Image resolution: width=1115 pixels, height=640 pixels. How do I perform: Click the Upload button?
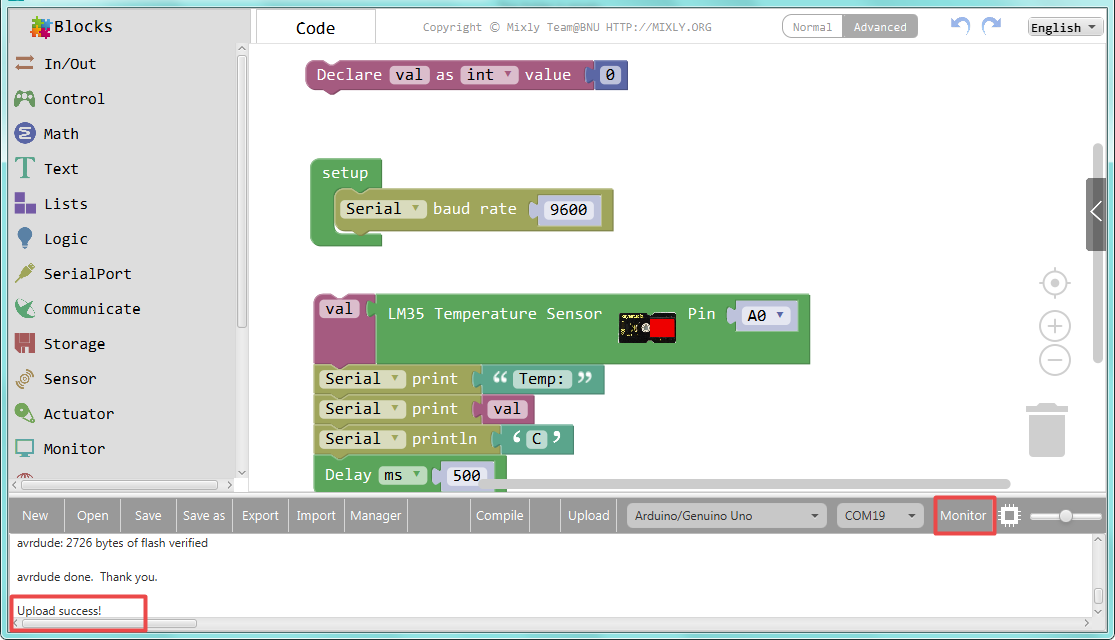pos(589,516)
